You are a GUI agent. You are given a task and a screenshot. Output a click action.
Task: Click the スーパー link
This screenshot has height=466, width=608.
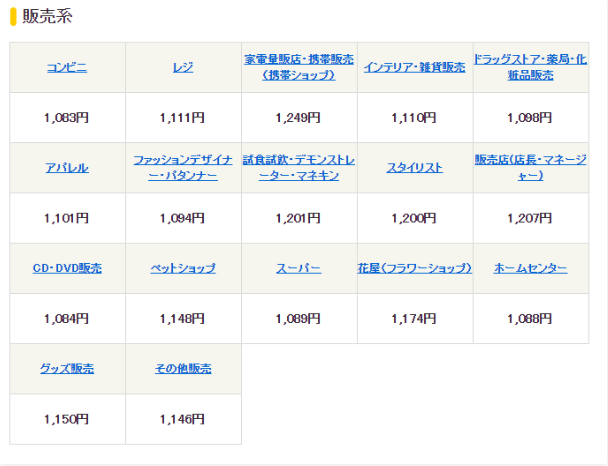299,268
